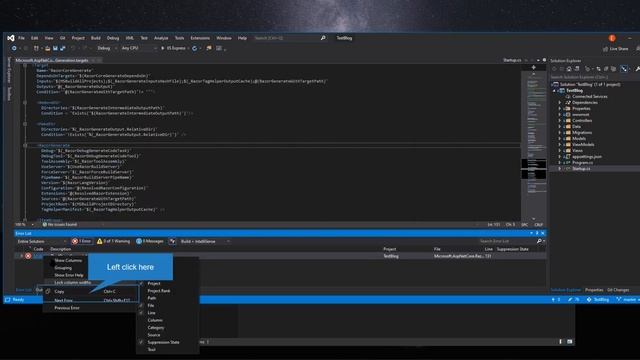
Task: Select Previous Error in context menu
Action: [67, 308]
